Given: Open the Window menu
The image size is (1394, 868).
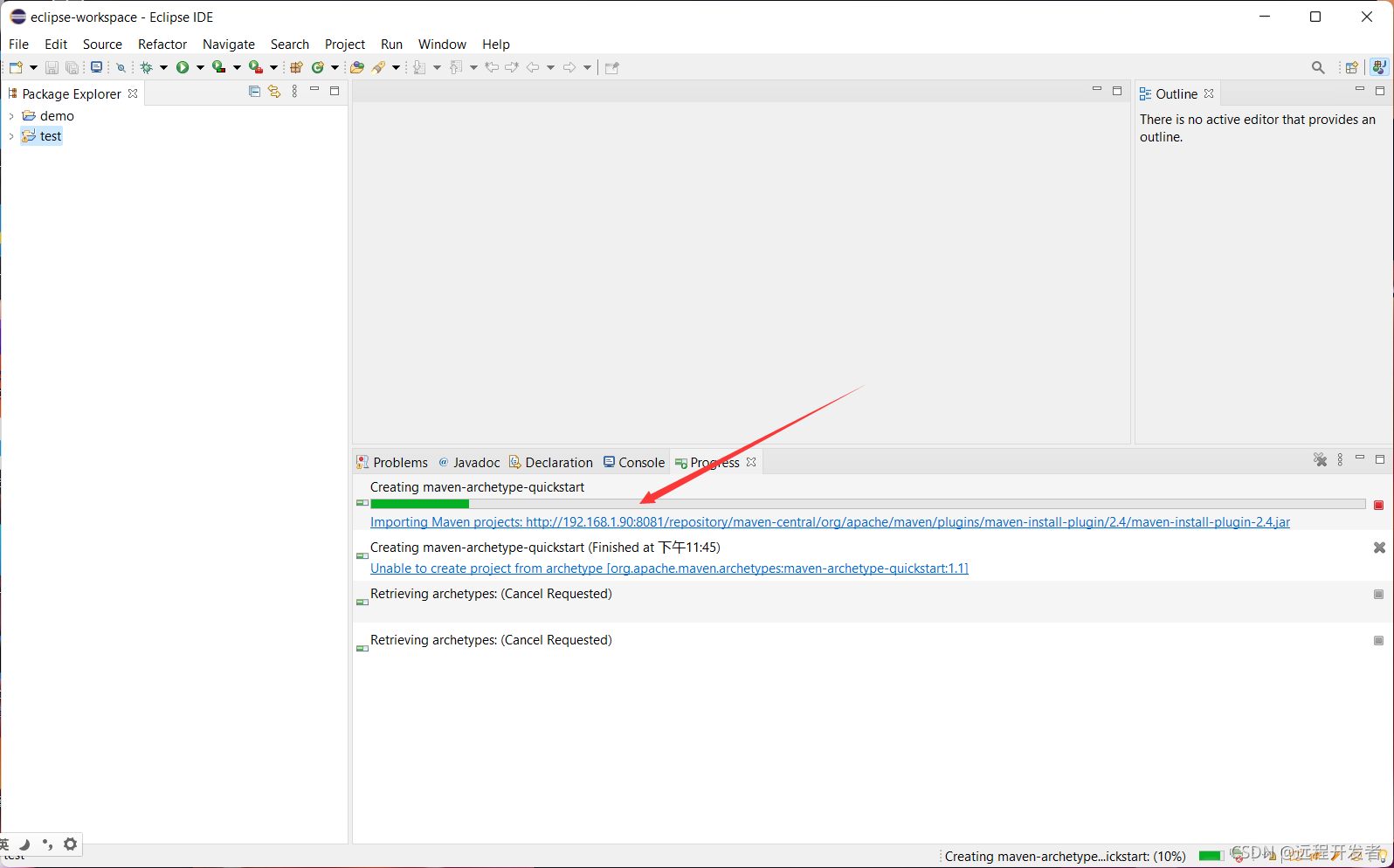Looking at the screenshot, I should [442, 44].
